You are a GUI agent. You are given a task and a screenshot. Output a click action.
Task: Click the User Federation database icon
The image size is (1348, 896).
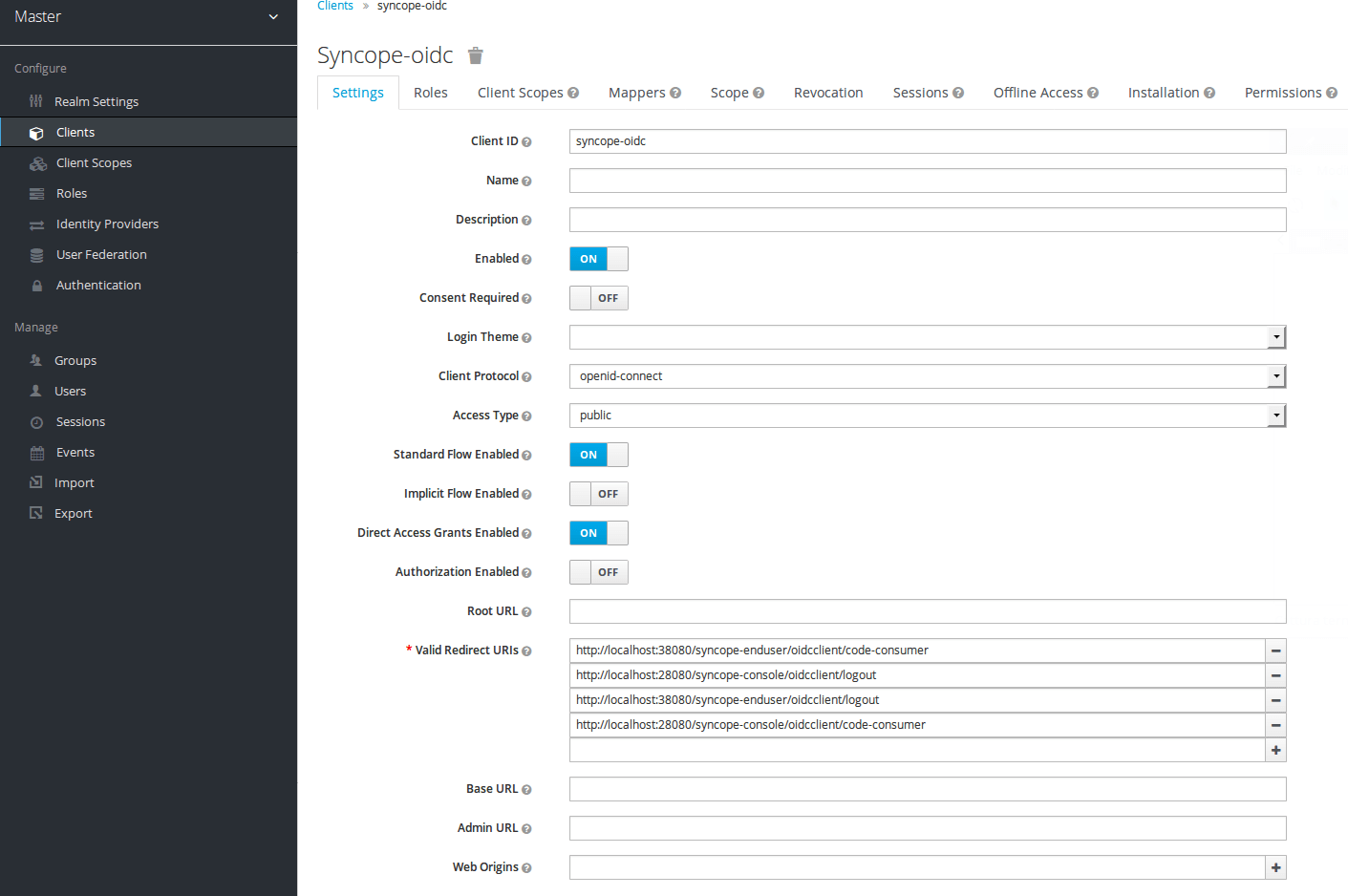coord(36,255)
